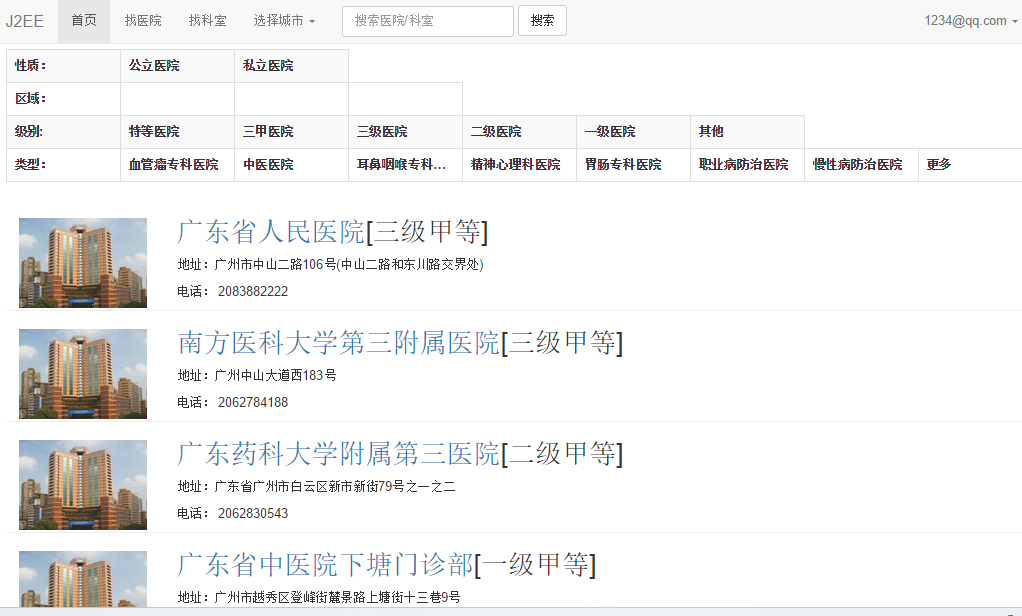Click the address 广州市越秀区登峰街麓景路上塘街十三巷9号
Viewport: 1022px width, 616px height.
coord(337,596)
